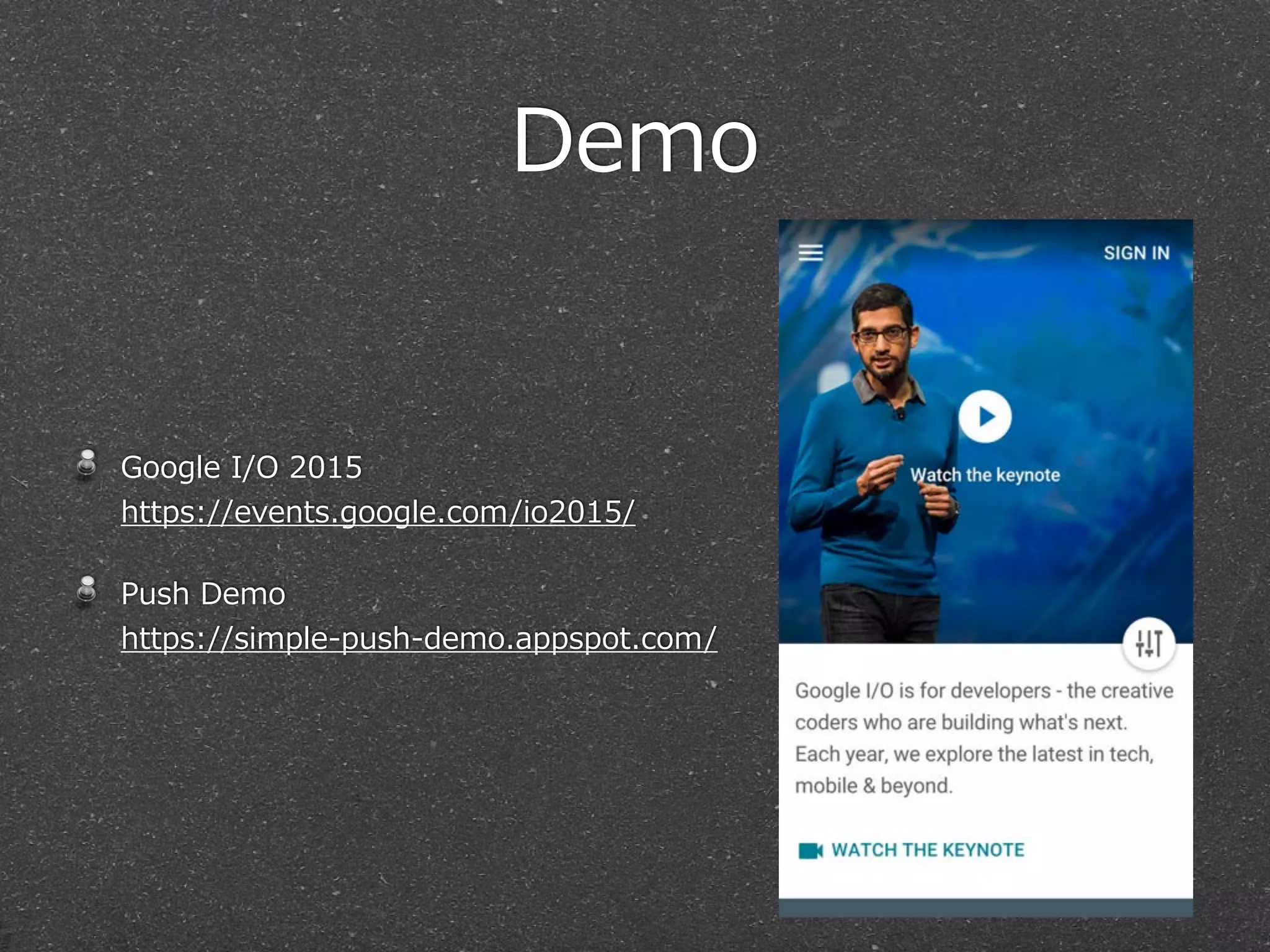Click the 'Google I/O is for developers' paragraph
Screen dimensions: 1270x952
[x=984, y=738]
